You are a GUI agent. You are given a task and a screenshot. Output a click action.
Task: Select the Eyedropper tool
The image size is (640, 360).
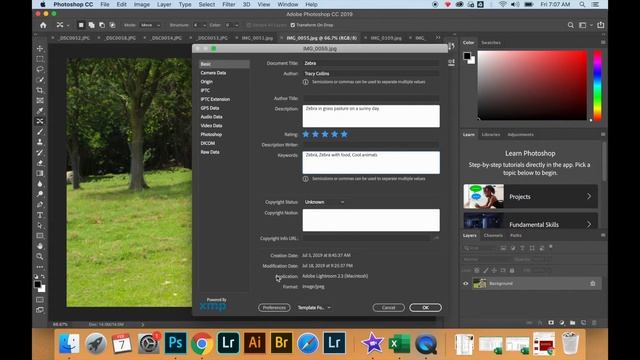tap(40, 111)
